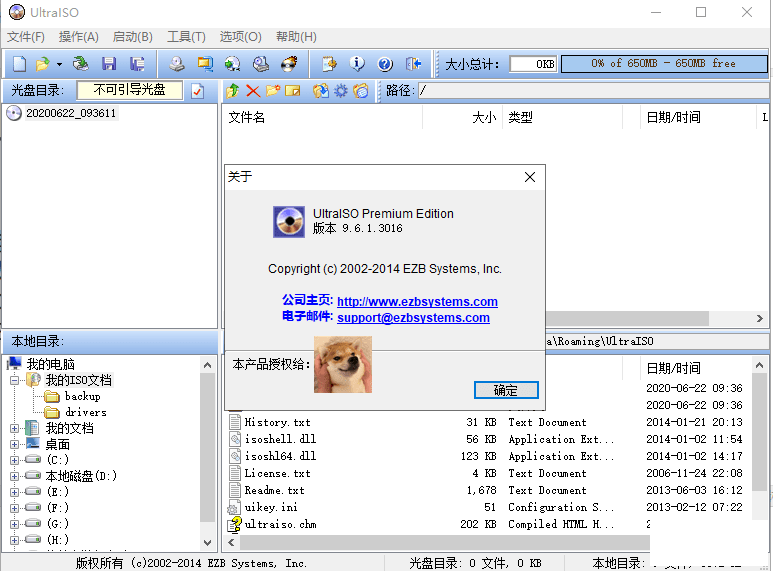Close the 关于 dialog with X
The image size is (773, 571).
tap(530, 177)
